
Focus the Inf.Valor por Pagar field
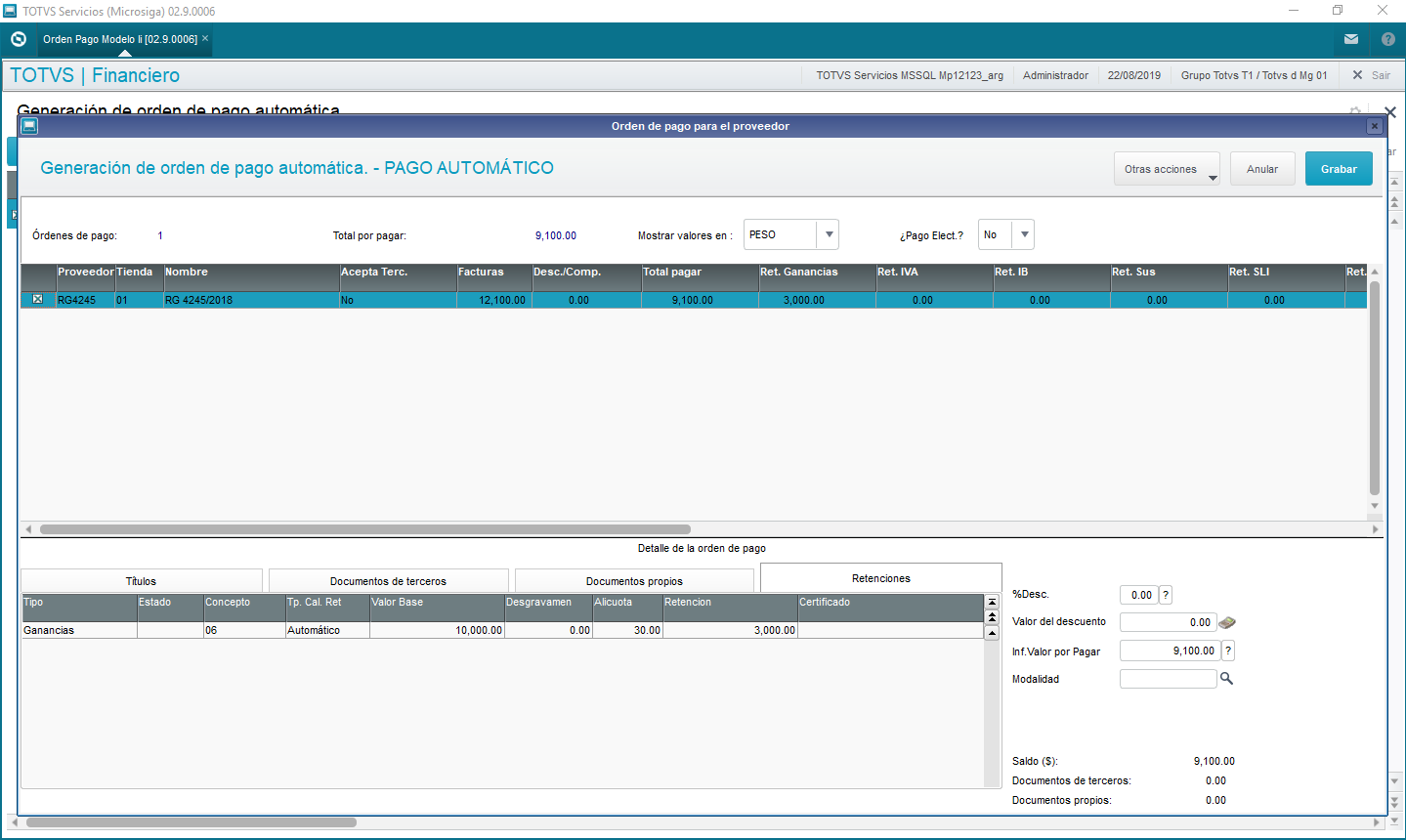tap(1171, 651)
